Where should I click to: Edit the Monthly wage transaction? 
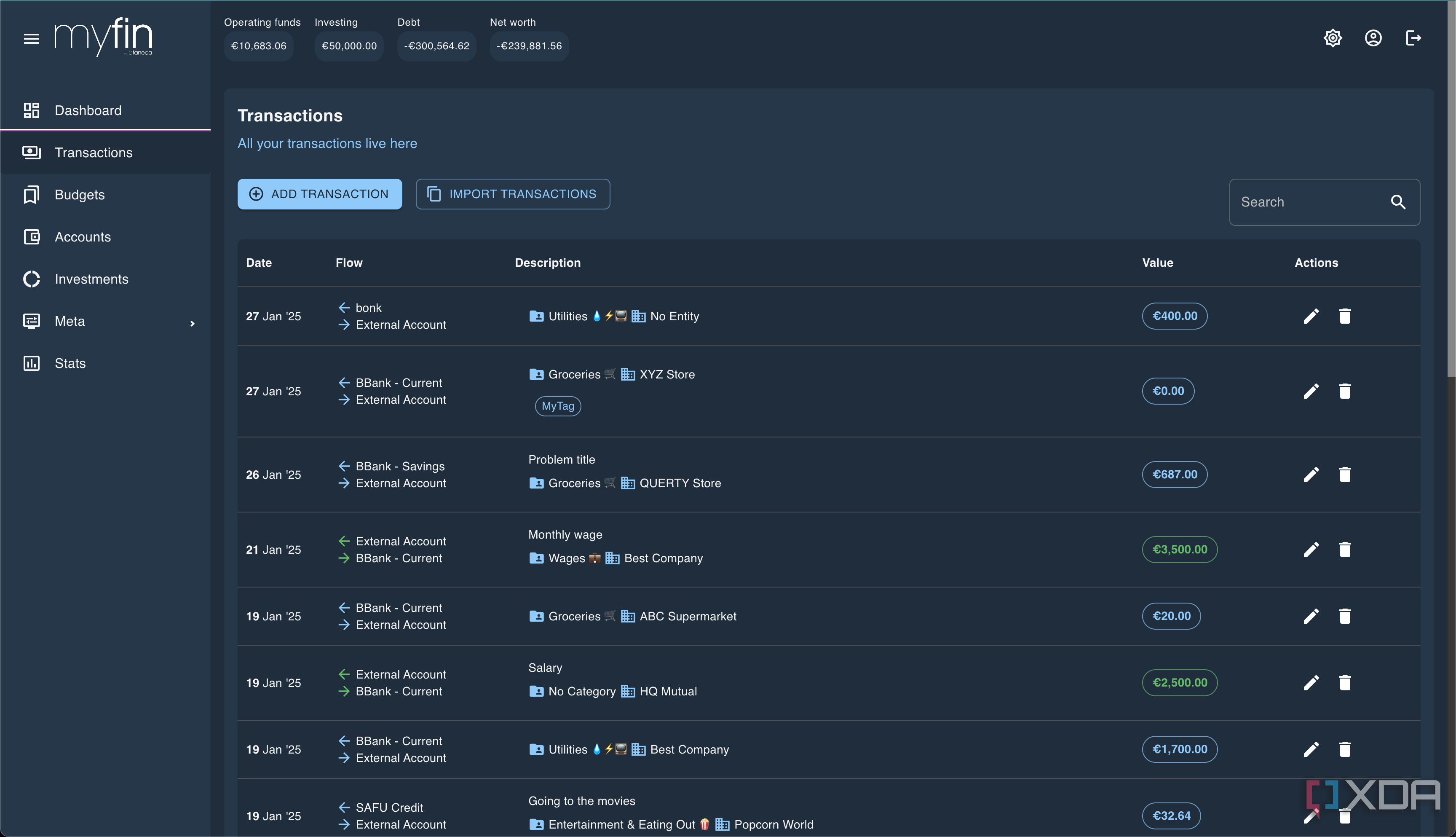[x=1311, y=550]
